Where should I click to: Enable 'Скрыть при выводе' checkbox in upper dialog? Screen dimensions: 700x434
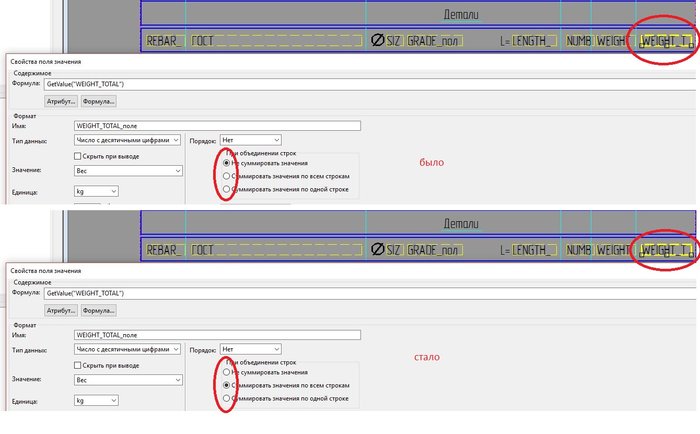[78, 156]
